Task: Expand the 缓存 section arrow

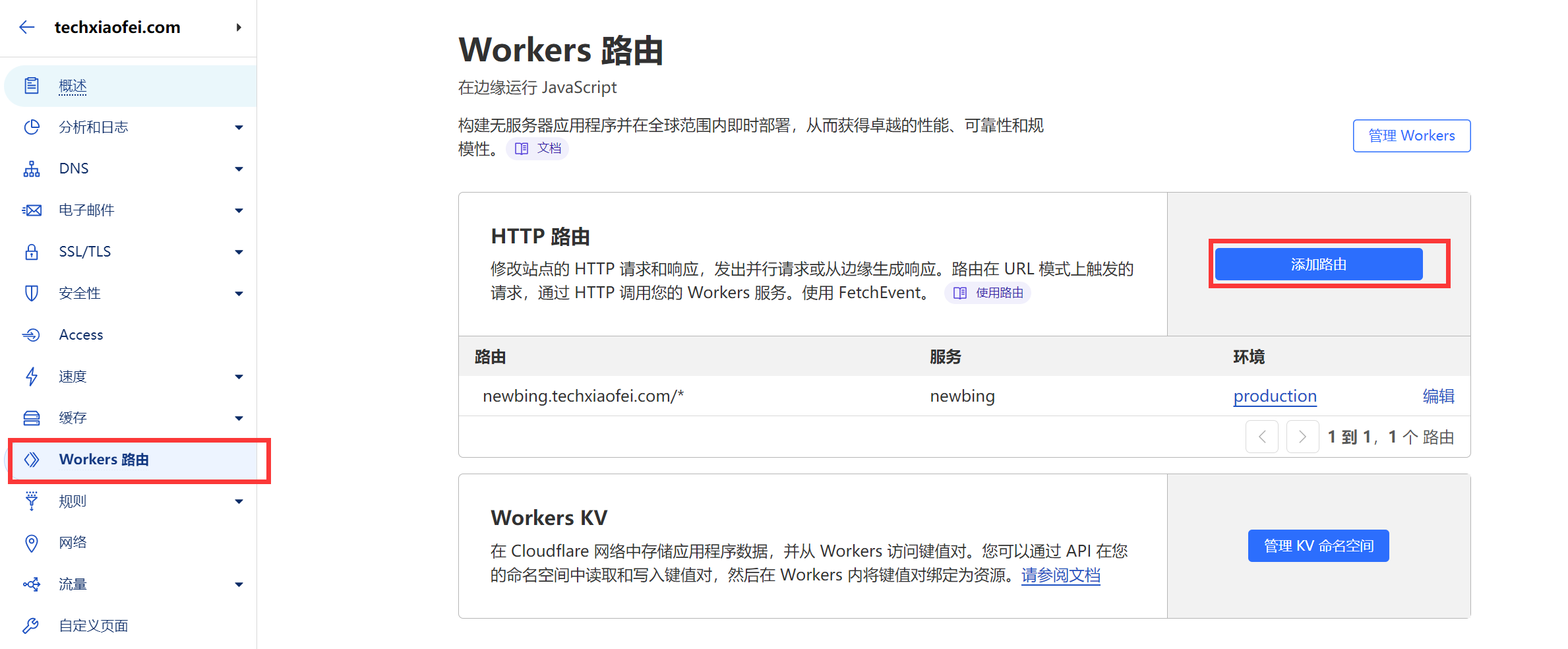Action: coord(239,418)
